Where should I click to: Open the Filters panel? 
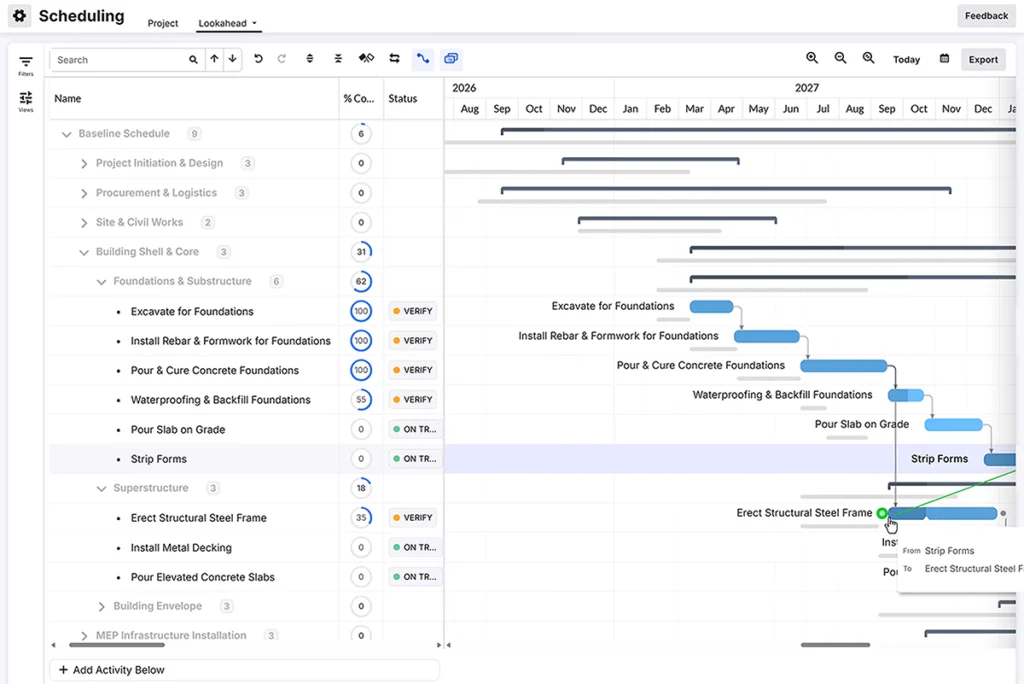pos(25,65)
